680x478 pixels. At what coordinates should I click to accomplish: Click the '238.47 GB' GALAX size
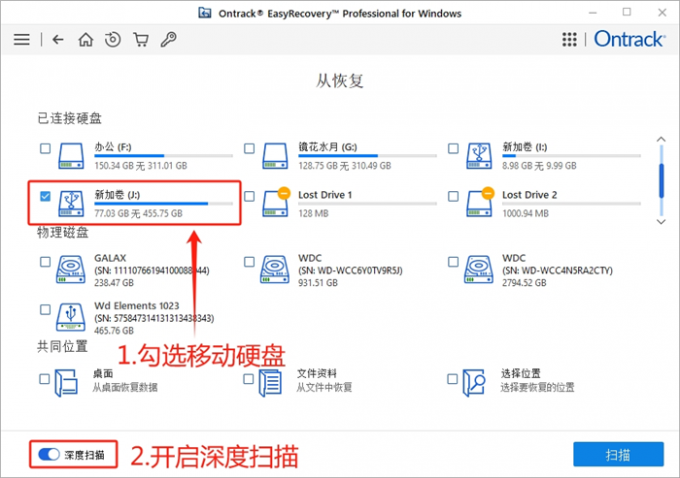pos(114,283)
